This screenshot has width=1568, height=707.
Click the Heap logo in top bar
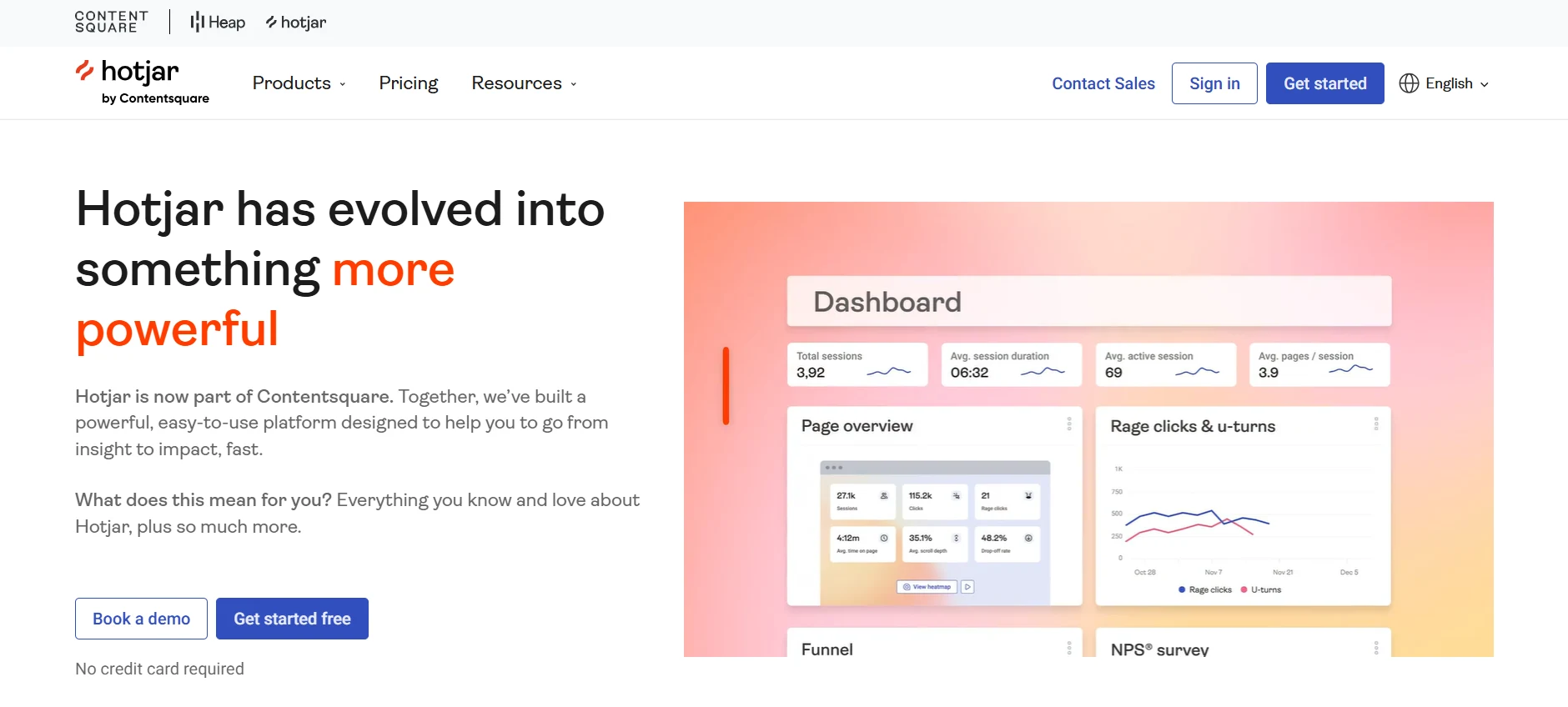[x=218, y=23]
